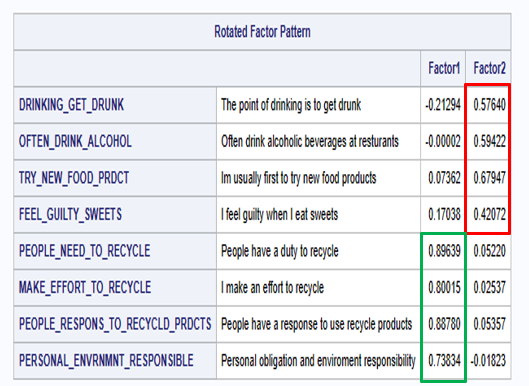Click the FEEL_GUILTY_SWEETS variable name
529x386 pixels.
(x=70, y=214)
